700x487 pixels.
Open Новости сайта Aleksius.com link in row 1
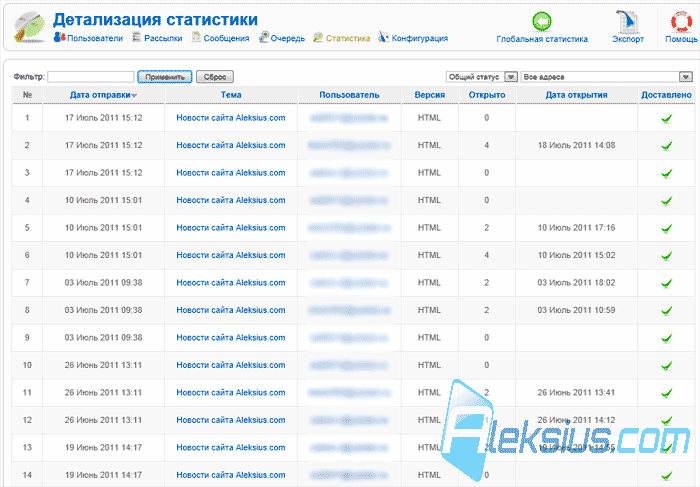coord(231,118)
